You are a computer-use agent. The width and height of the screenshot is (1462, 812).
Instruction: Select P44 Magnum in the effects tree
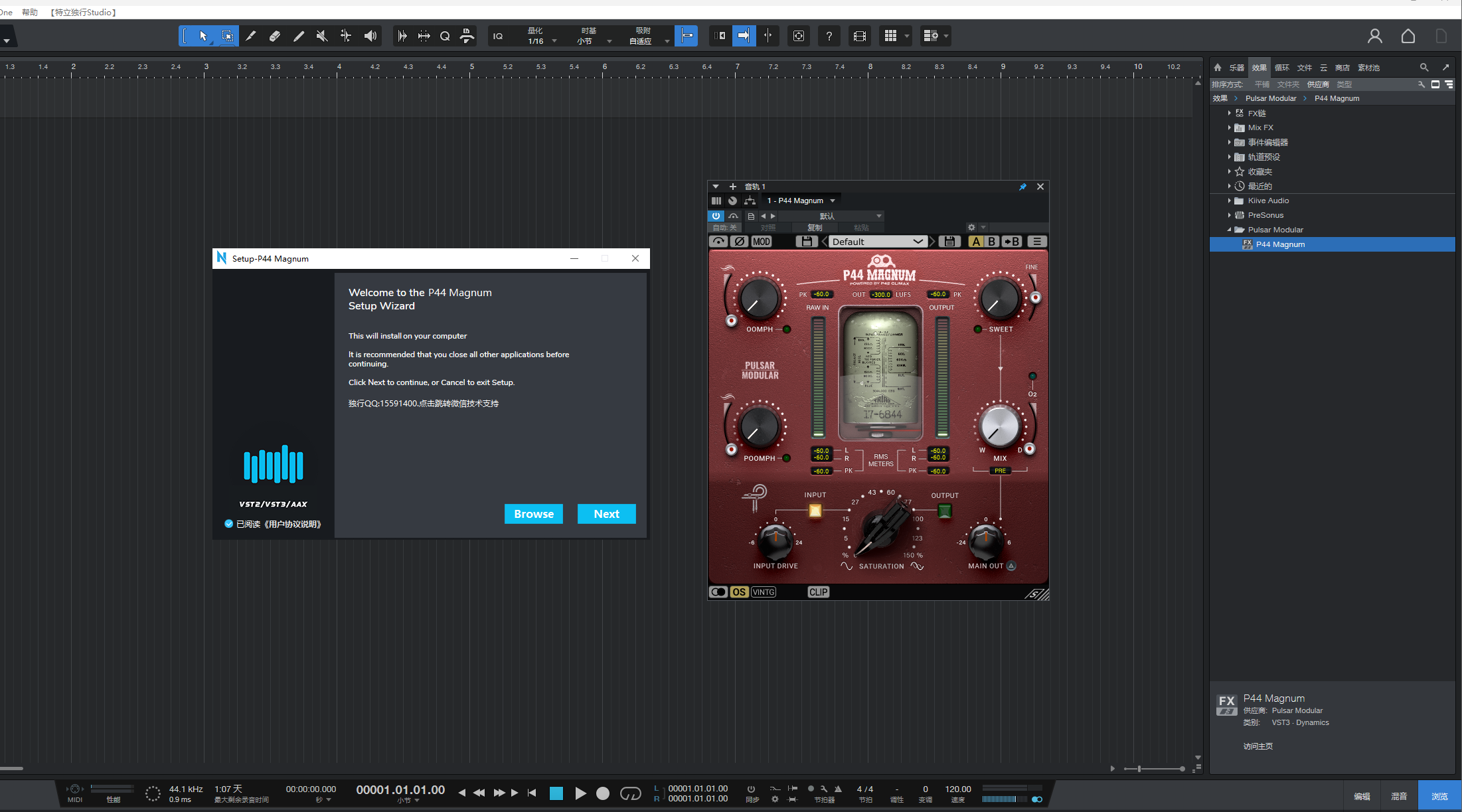tap(1279, 244)
